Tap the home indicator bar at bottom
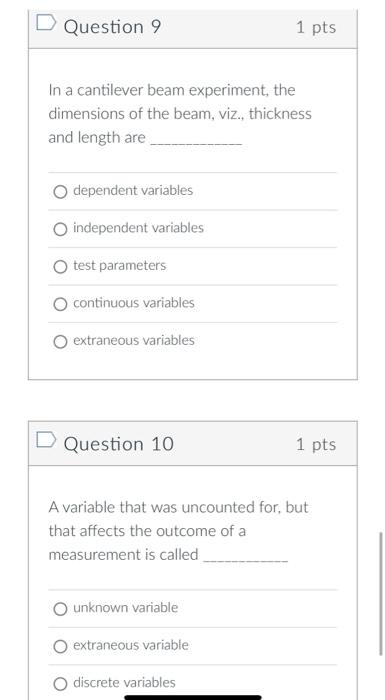The image size is (385, 700). pyautogui.click(x=193, y=697)
